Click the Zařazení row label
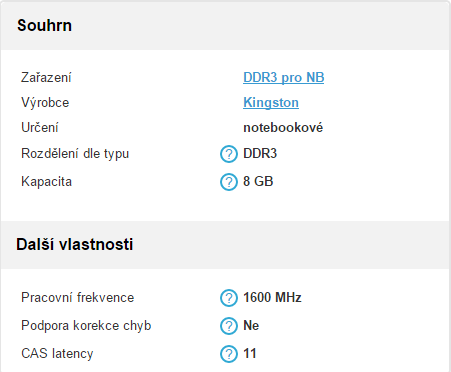 point(46,78)
